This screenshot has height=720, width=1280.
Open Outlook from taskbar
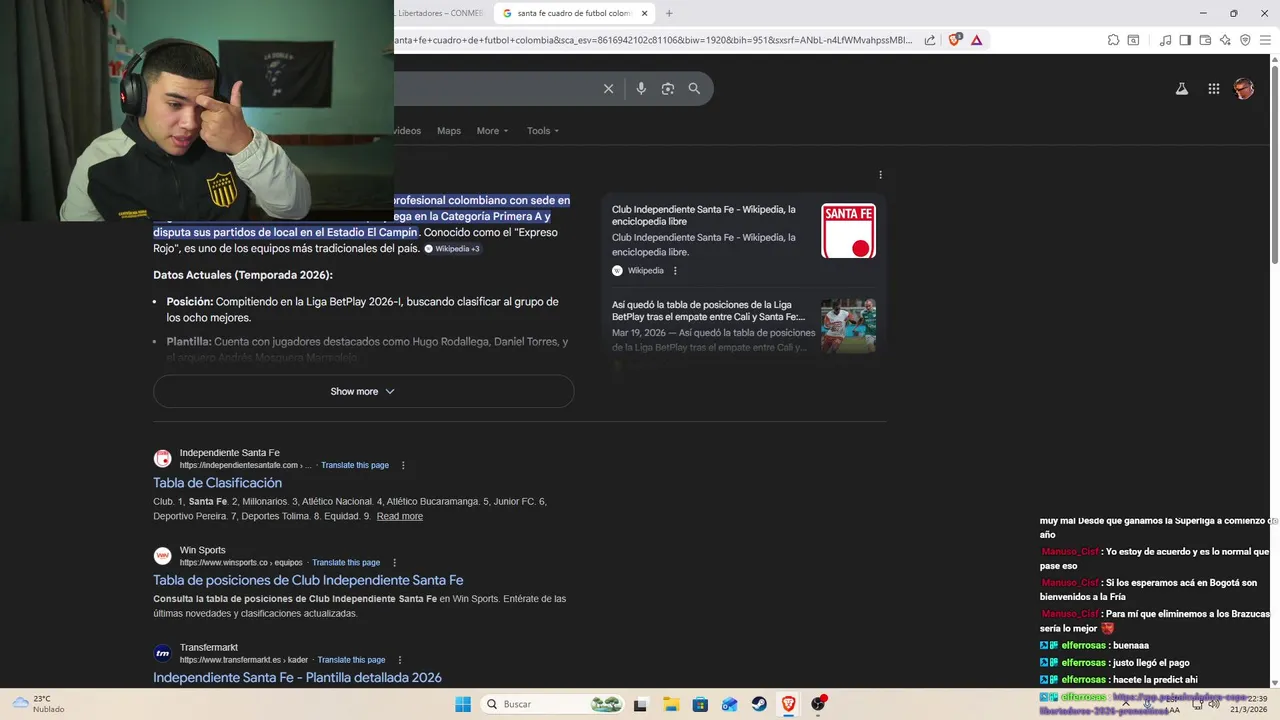point(730,704)
